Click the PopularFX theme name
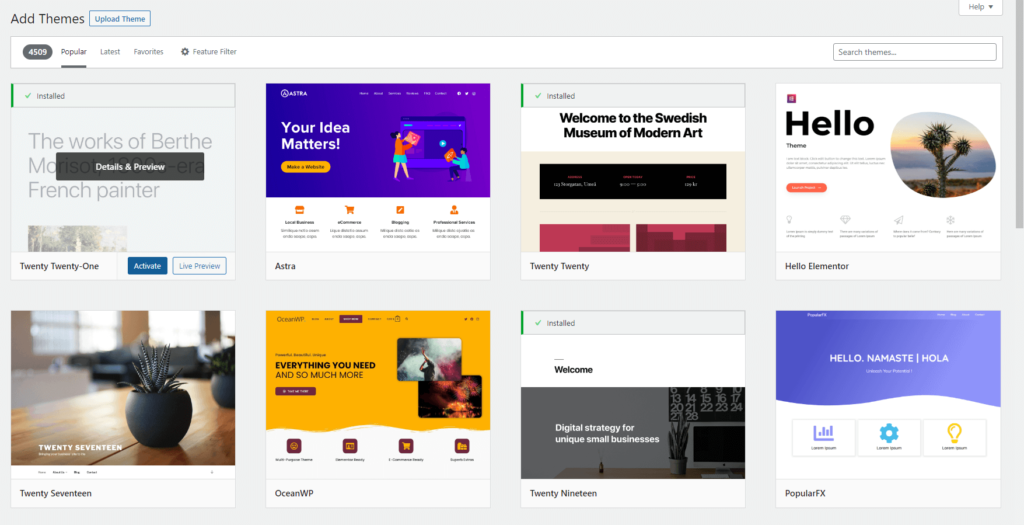 click(x=805, y=494)
